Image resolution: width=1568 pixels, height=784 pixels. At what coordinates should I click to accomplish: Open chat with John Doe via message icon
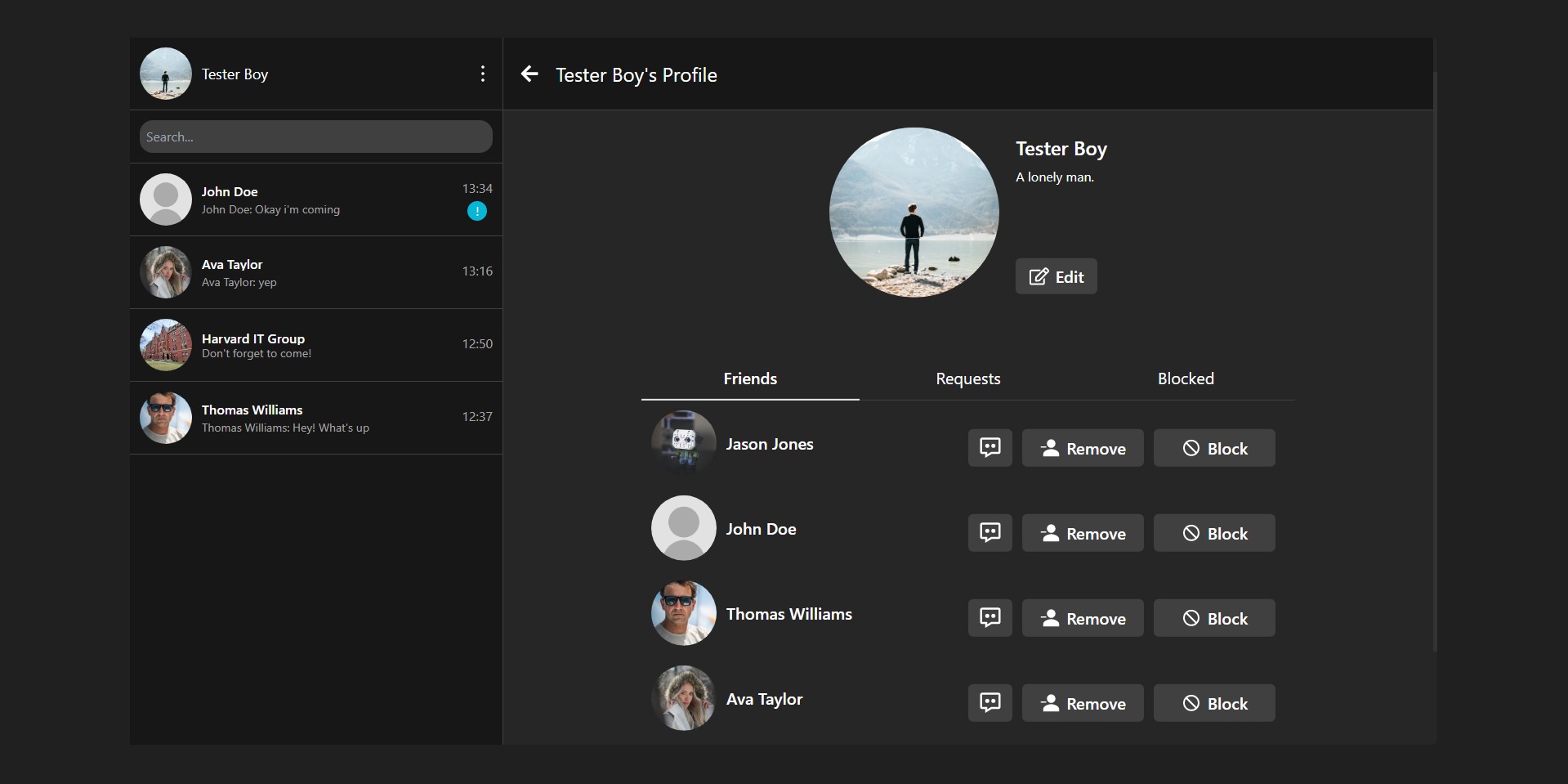point(989,533)
